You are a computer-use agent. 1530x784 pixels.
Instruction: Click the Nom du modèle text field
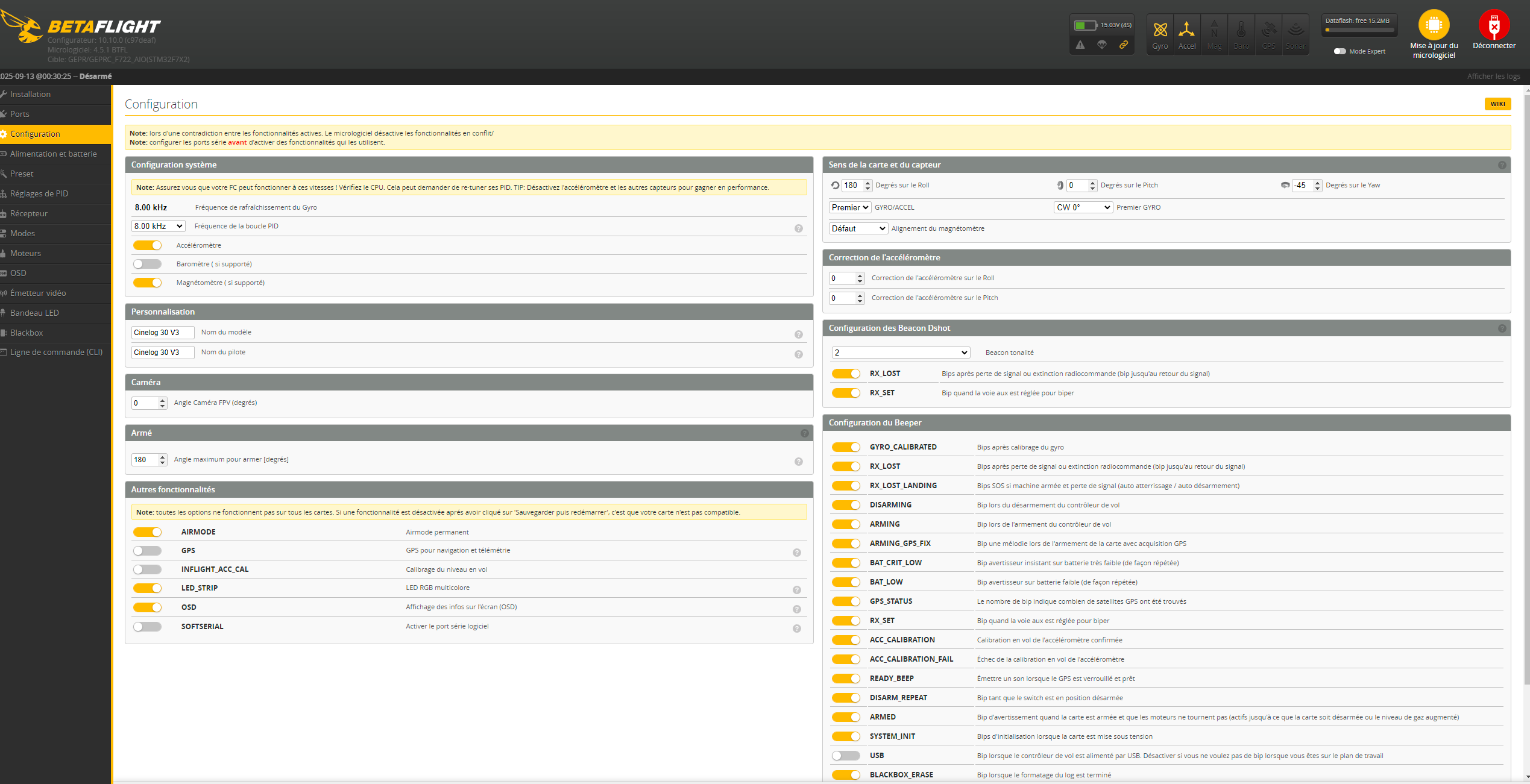163,333
